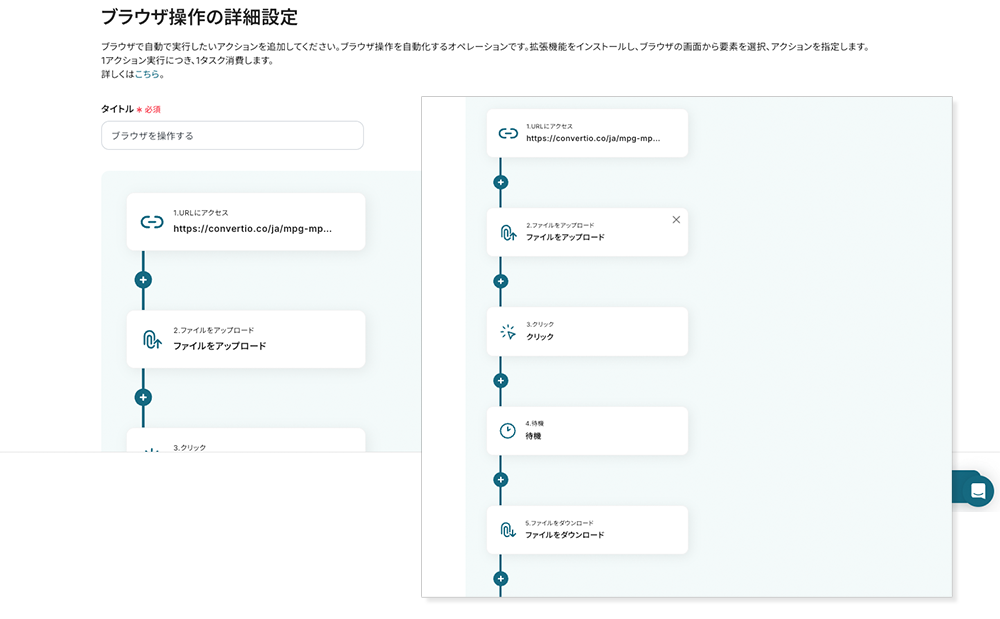Open left panel ファイルをアップロード step card
The height and width of the screenshot is (619, 1000).
click(246, 339)
